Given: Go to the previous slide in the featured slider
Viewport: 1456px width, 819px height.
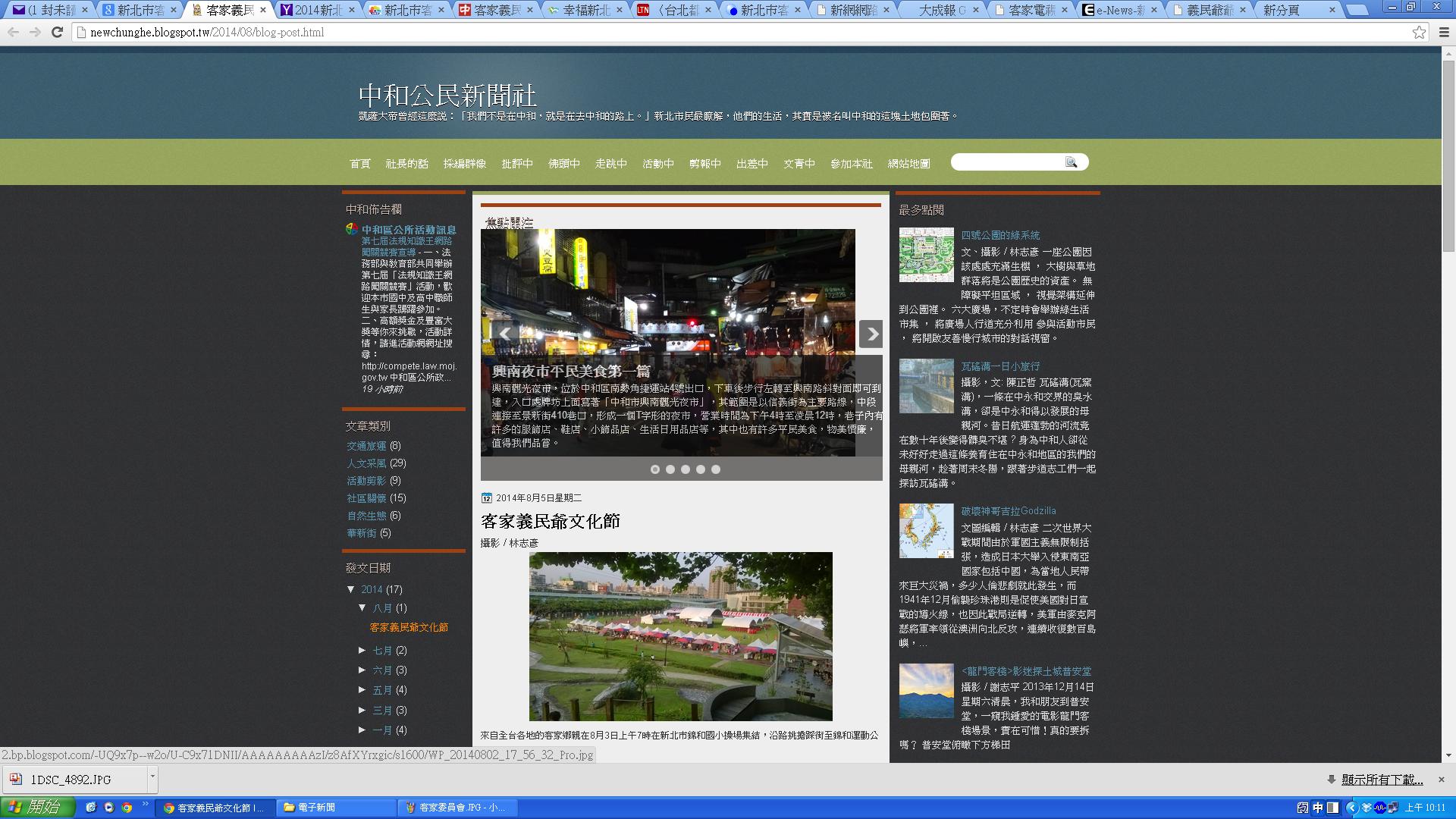Looking at the screenshot, I should click(x=504, y=334).
